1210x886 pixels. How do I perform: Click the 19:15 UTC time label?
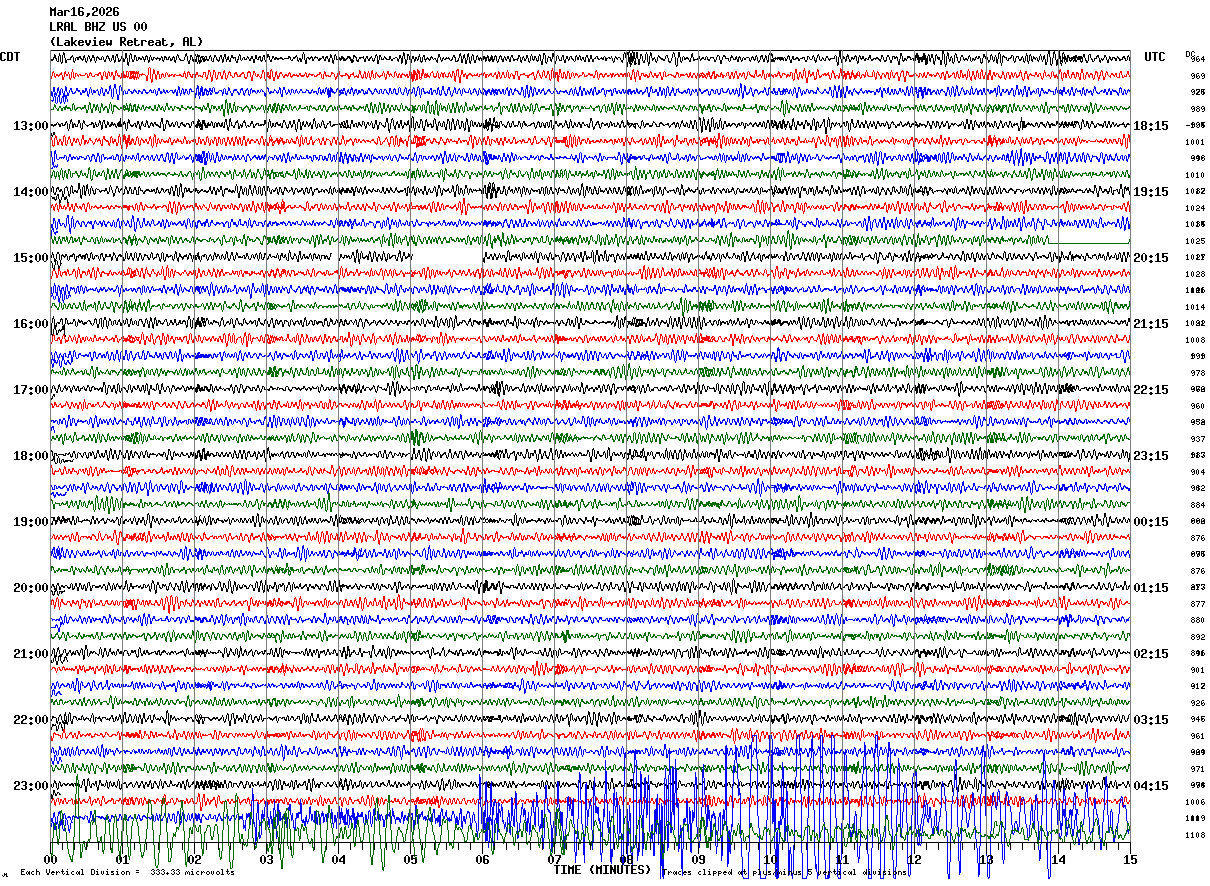[x=1151, y=192]
